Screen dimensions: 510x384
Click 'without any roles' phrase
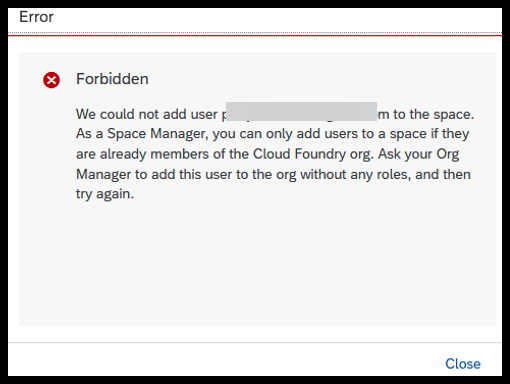[x=355, y=174]
